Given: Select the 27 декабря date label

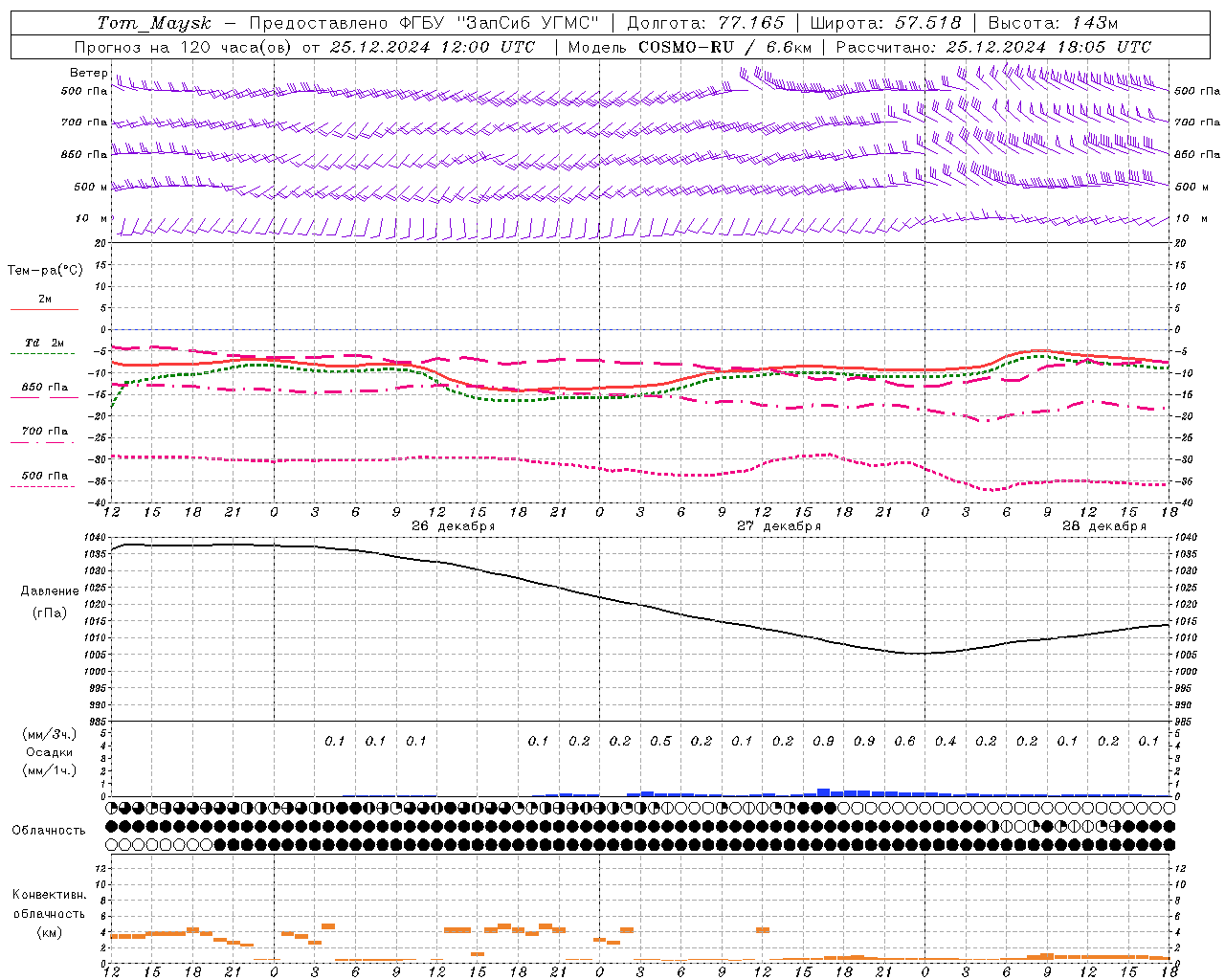Looking at the screenshot, I should click(778, 525).
